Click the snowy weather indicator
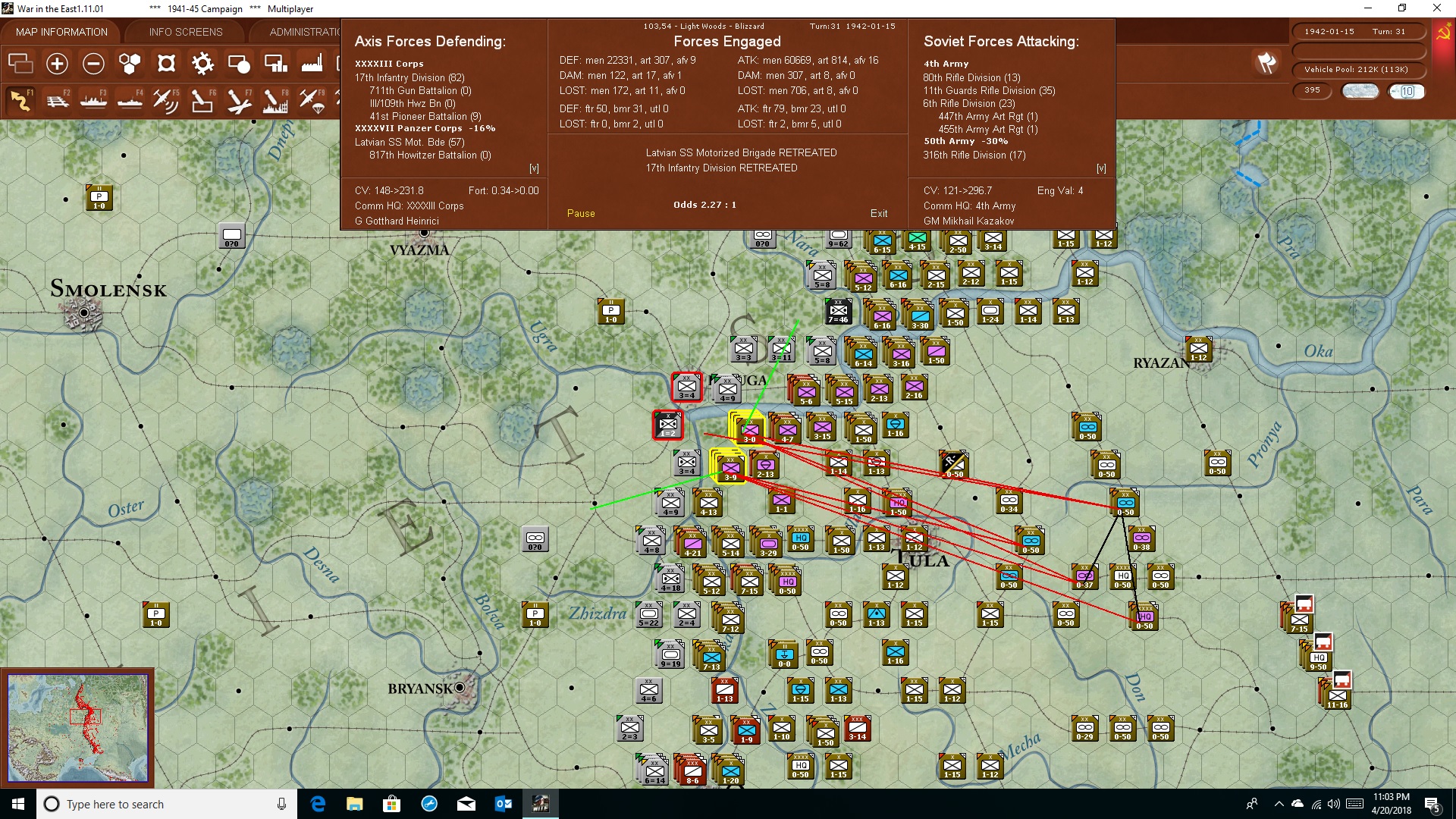The height and width of the screenshot is (819, 1456). coord(1360,91)
